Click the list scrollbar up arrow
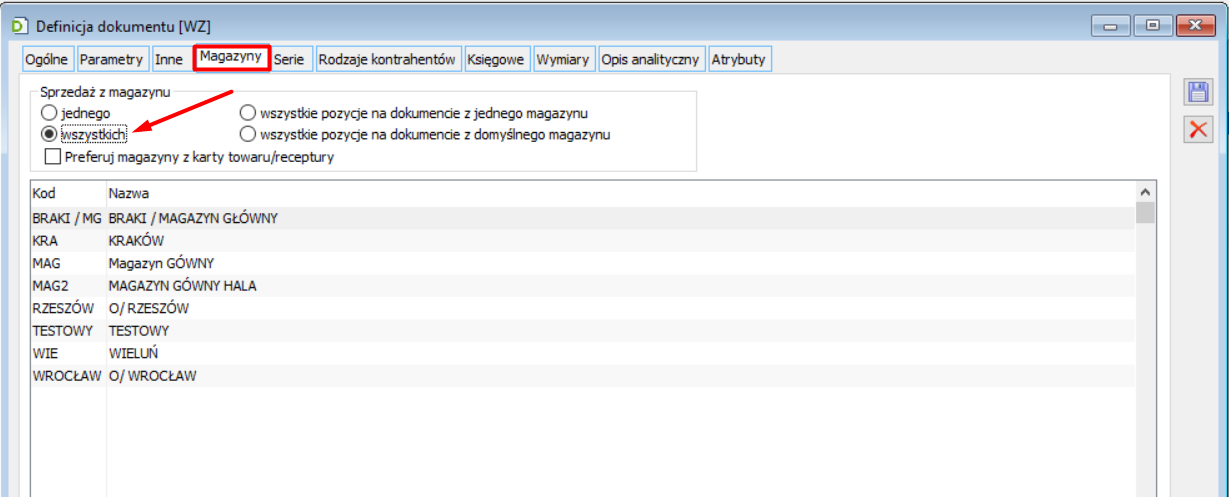Screen dimensions: 1229x497 point(1145,191)
